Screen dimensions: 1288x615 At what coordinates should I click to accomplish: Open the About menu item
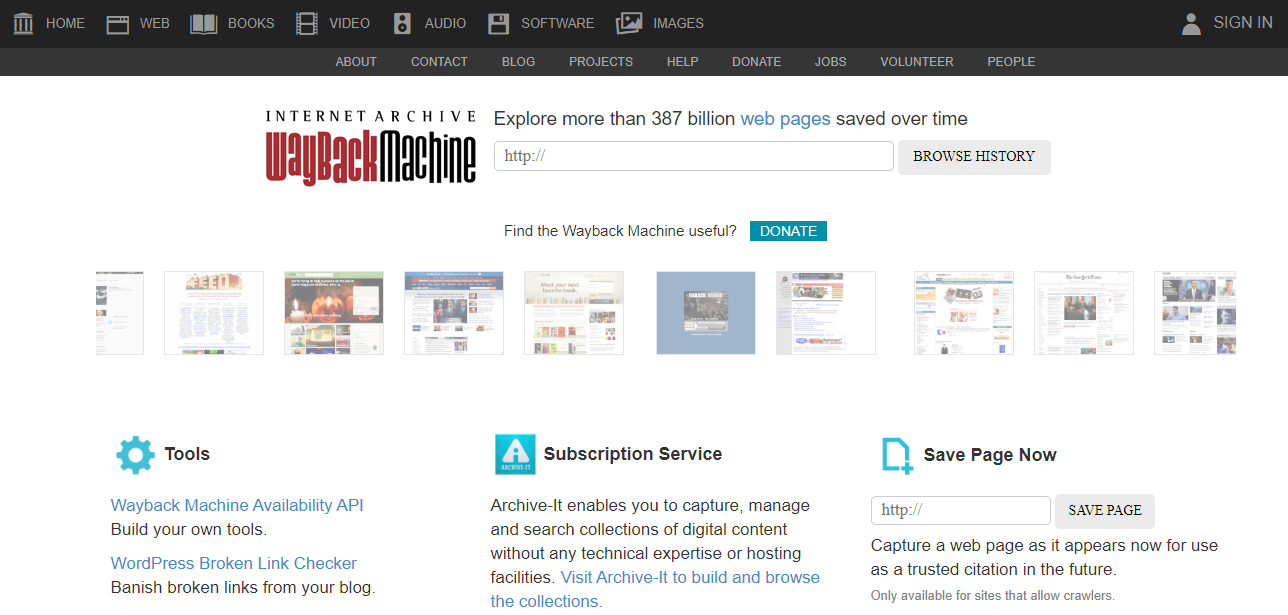(356, 62)
